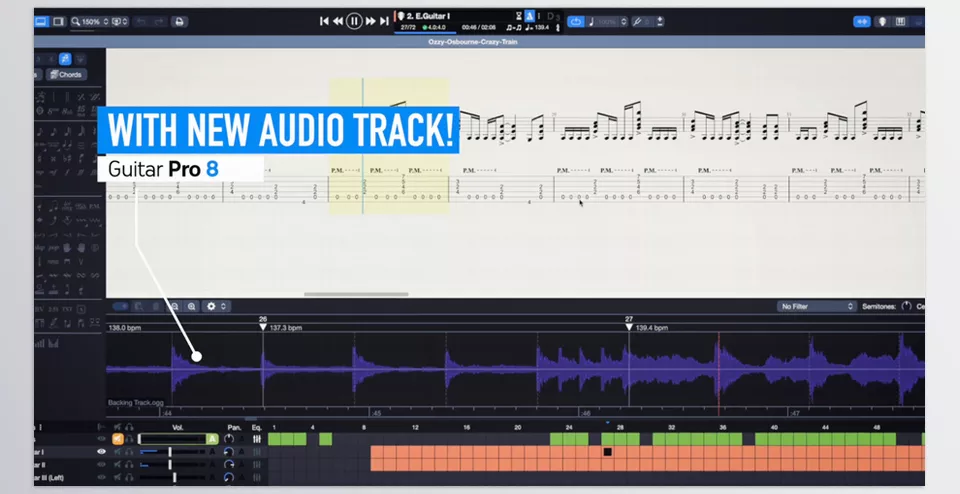
Task: Click the bar 26 sync point marker
Action: (263, 327)
